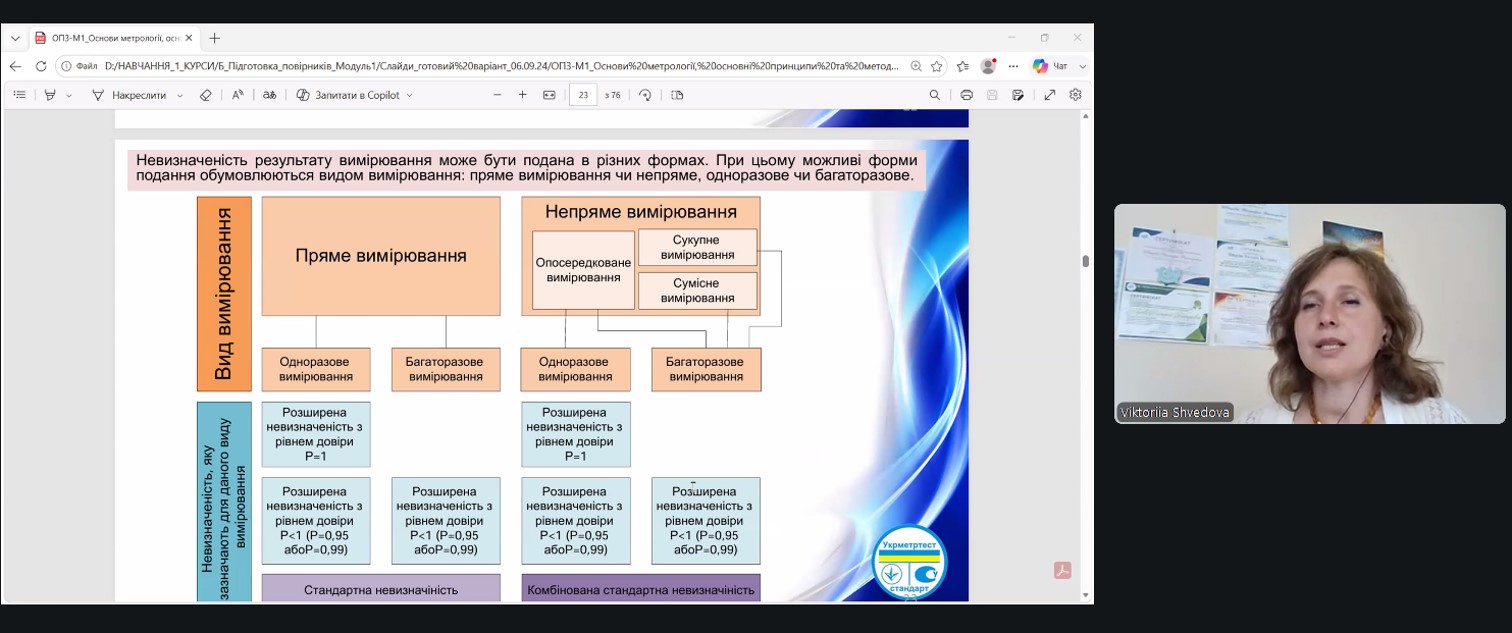This screenshot has height=633, width=1512.
Task: Click the Непряме вимірювання heading
Action: tap(641, 212)
